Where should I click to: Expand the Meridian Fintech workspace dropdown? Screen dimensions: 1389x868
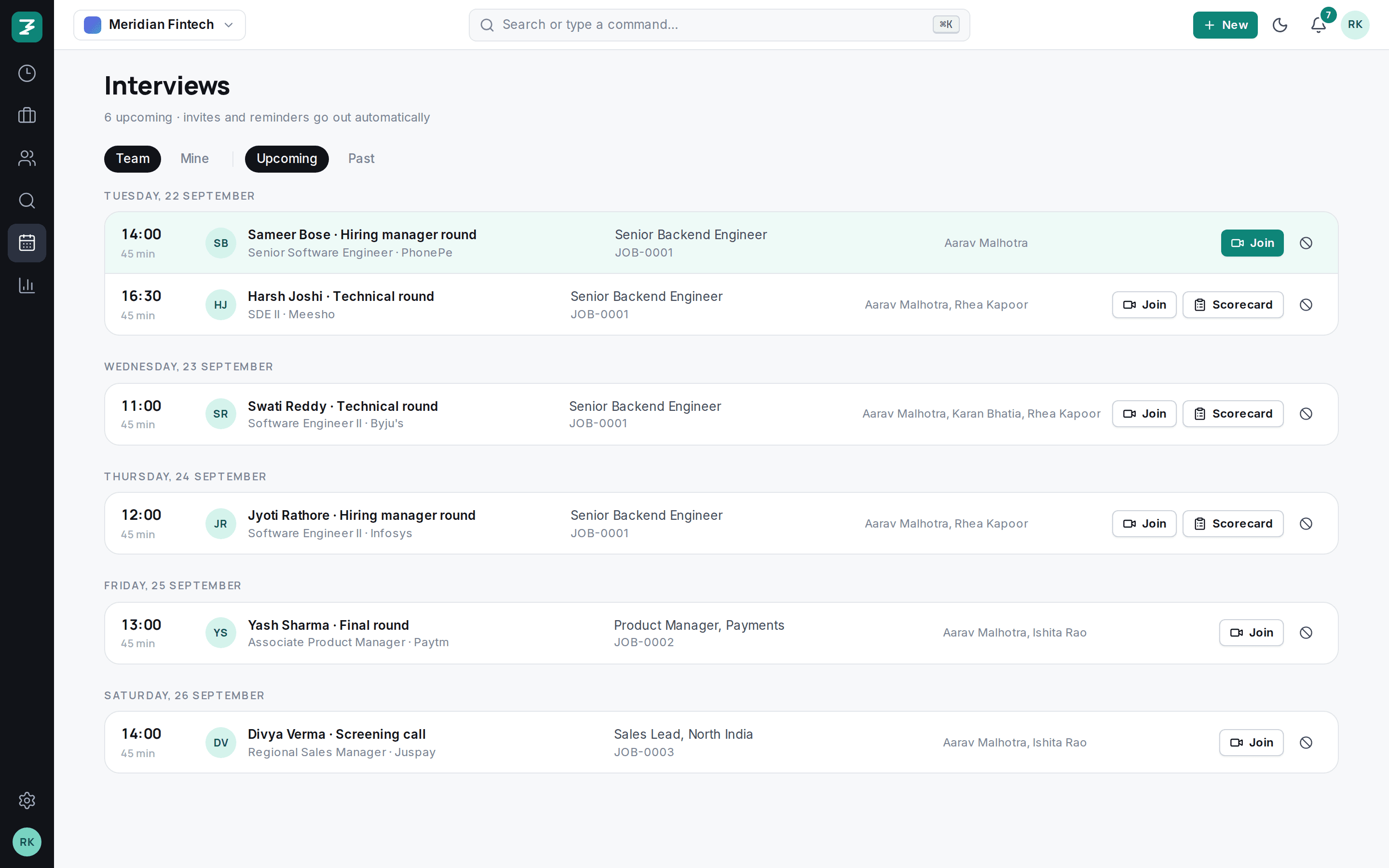coord(160,25)
